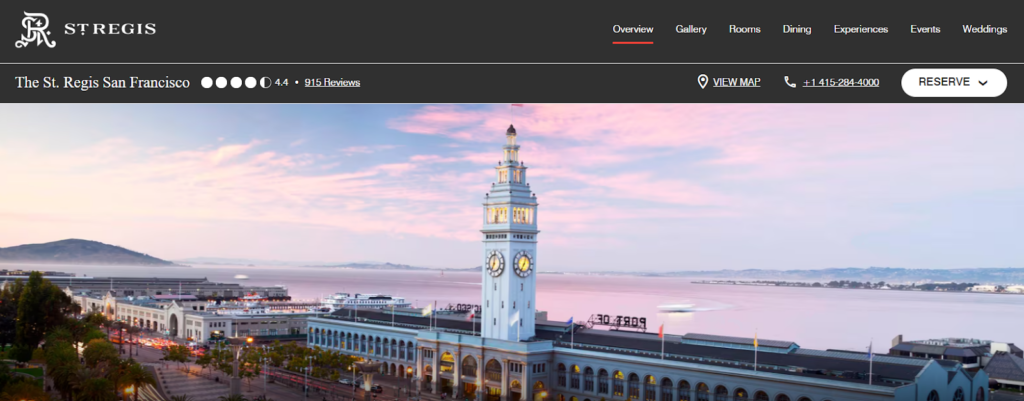Expand the RESERVE dropdown button
This screenshot has width=1024, height=401.
coord(954,82)
